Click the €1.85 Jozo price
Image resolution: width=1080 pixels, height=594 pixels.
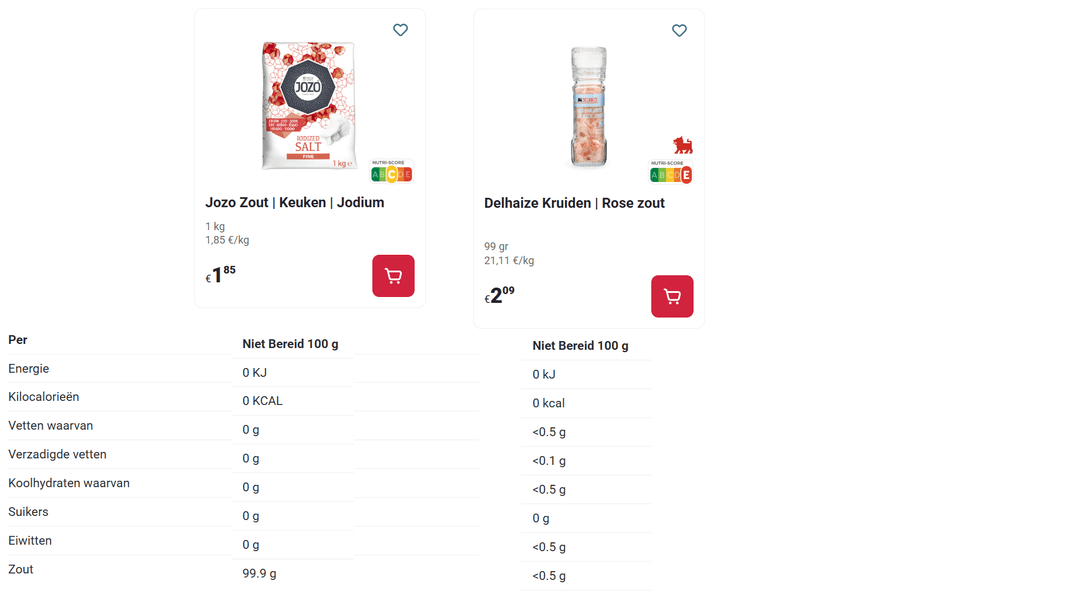[221, 275]
